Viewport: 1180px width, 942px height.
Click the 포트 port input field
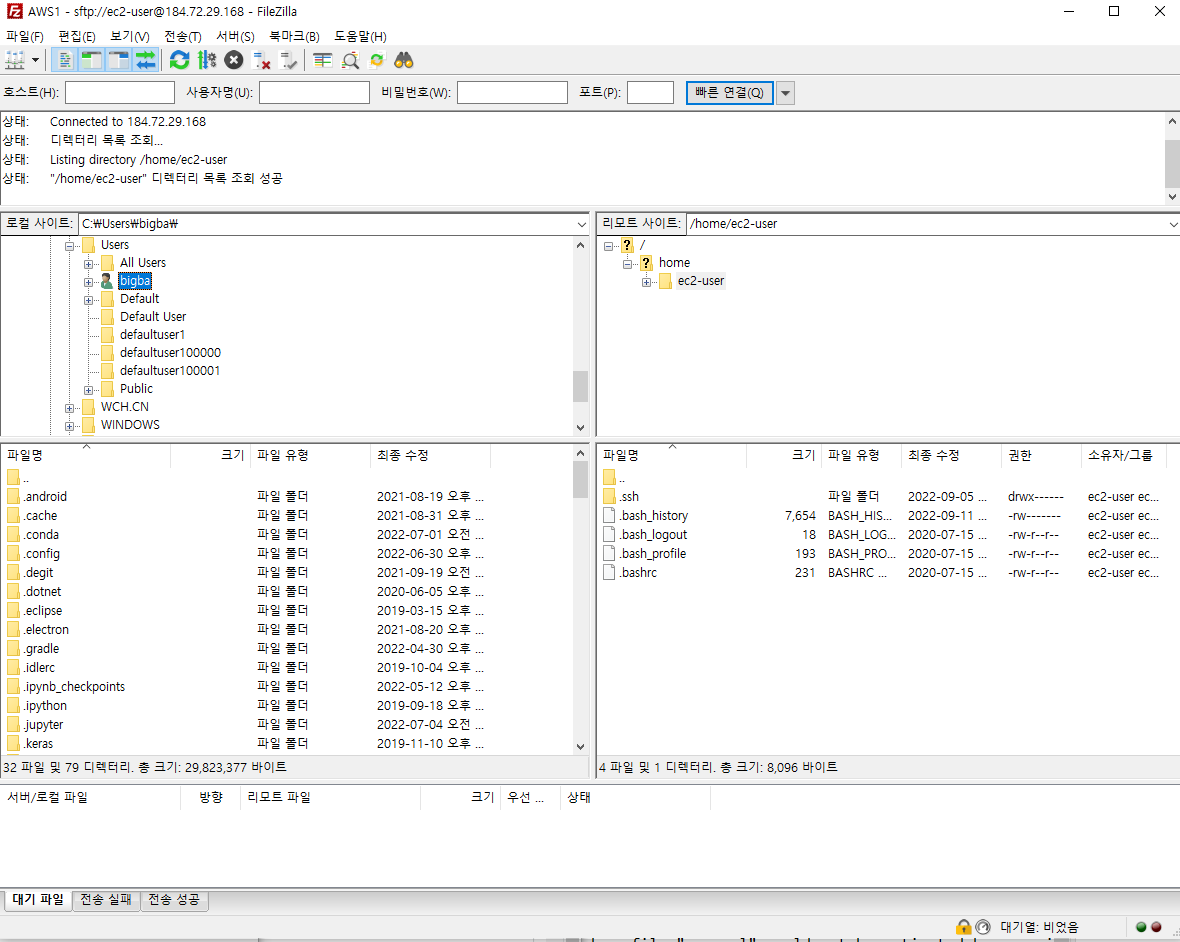(x=650, y=93)
